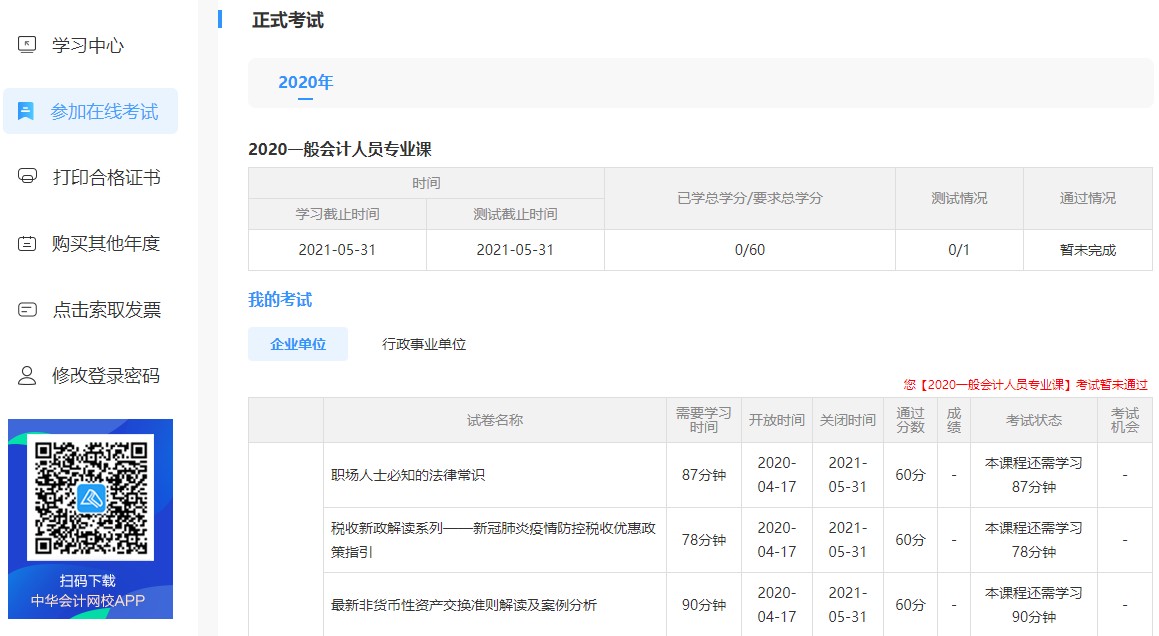
Task: Click the 修改登录密码 person icon
Action: click(x=27, y=377)
